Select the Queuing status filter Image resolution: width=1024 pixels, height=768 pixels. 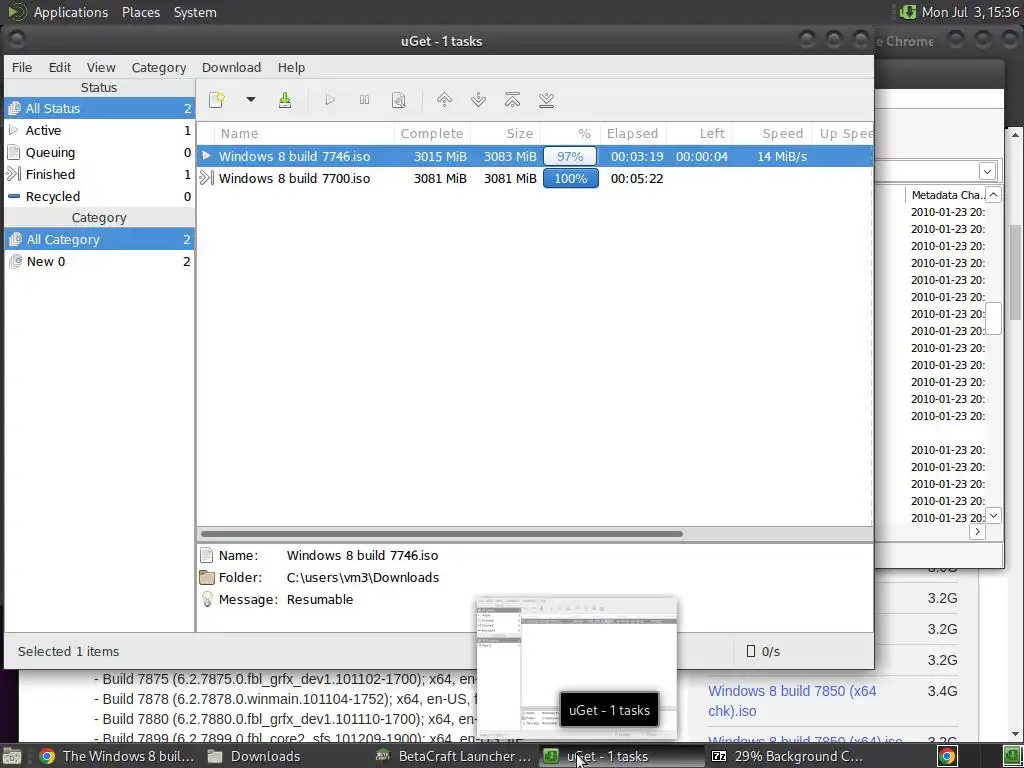[x=99, y=153]
